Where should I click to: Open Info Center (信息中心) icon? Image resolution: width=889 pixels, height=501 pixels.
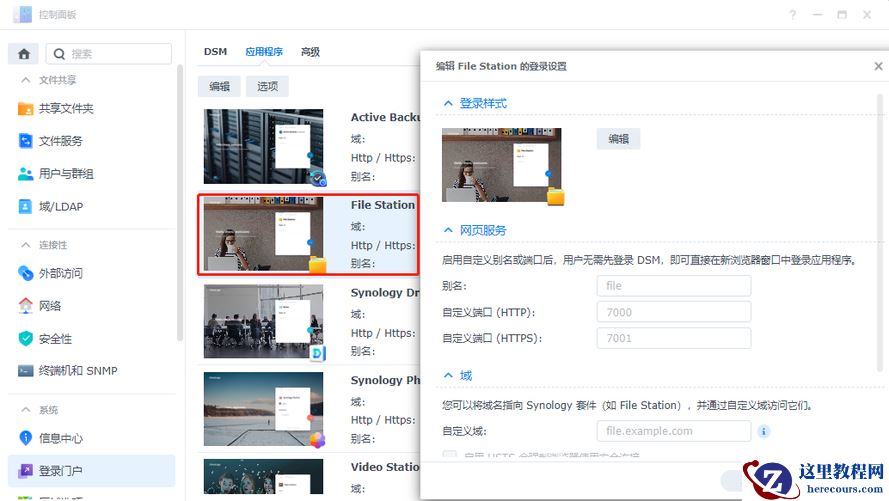[26, 438]
